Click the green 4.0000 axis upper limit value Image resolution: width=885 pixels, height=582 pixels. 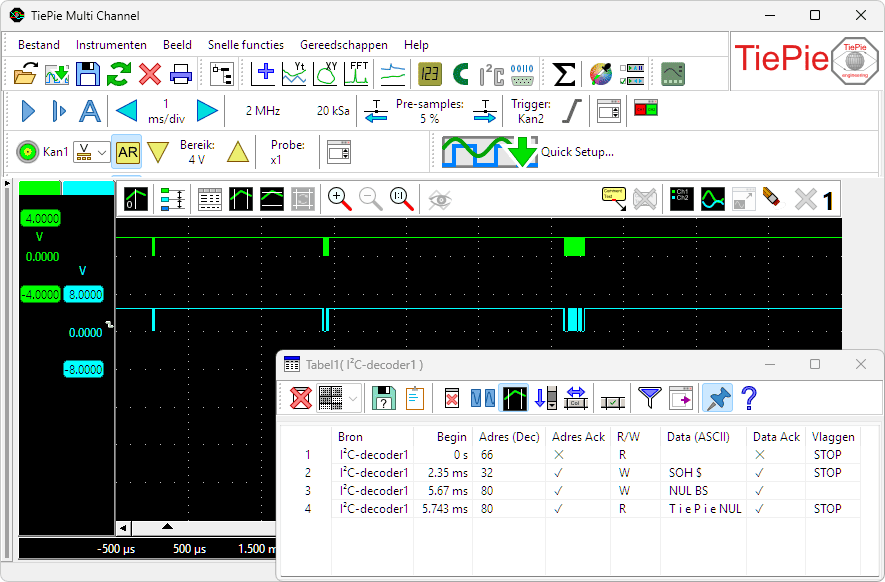(42, 218)
